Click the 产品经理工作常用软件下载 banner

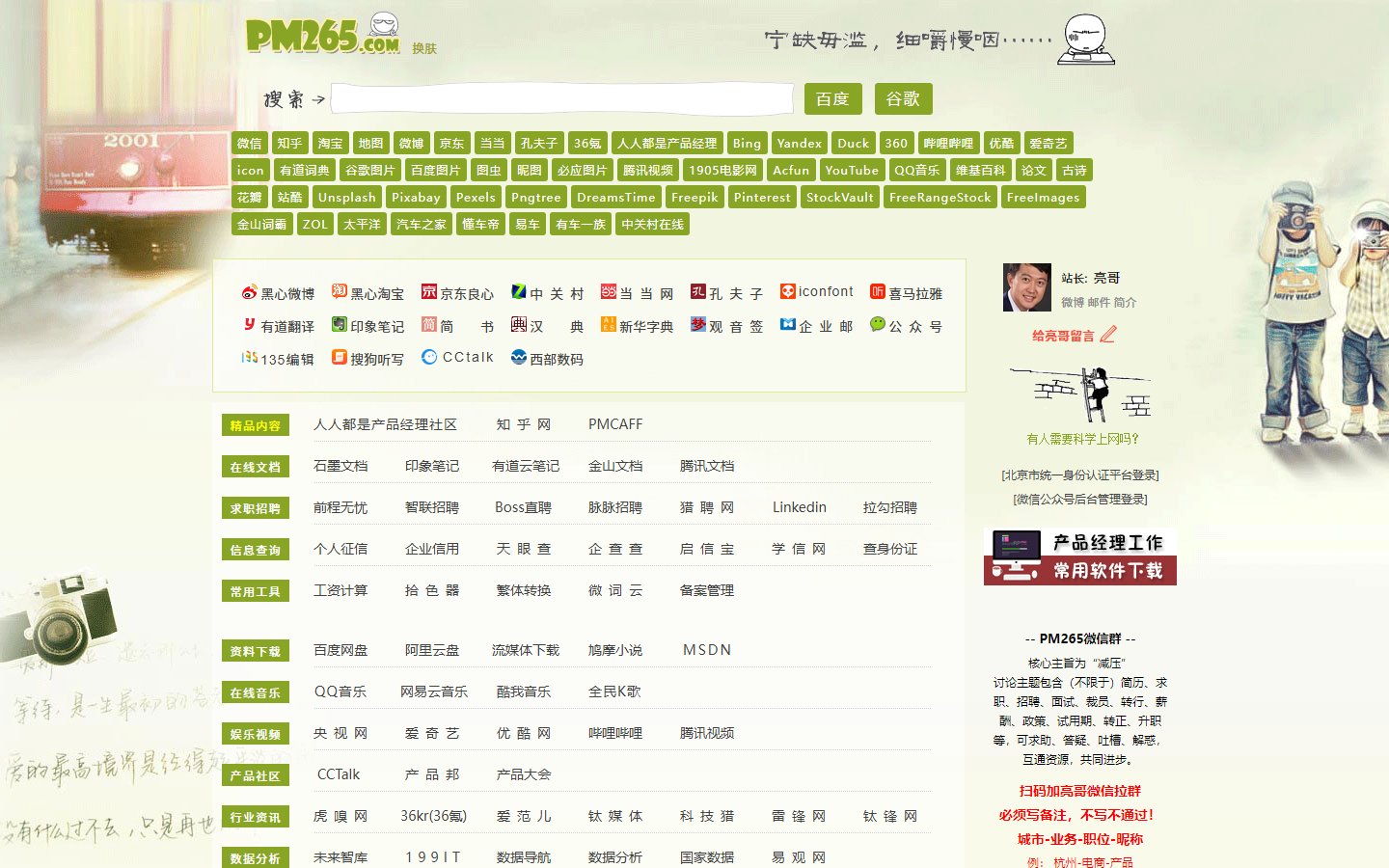click(1080, 556)
